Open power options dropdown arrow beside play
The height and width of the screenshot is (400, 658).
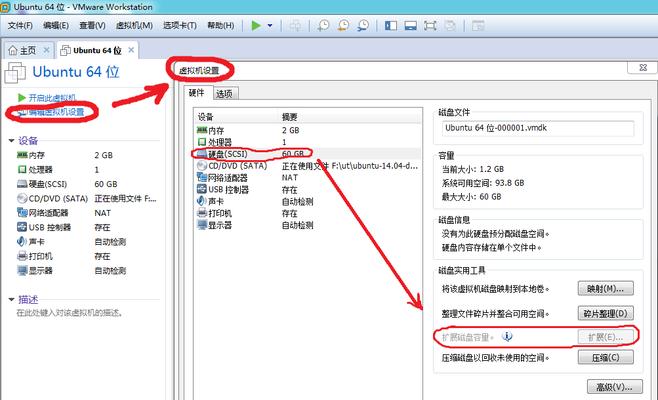(x=270, y=26)
